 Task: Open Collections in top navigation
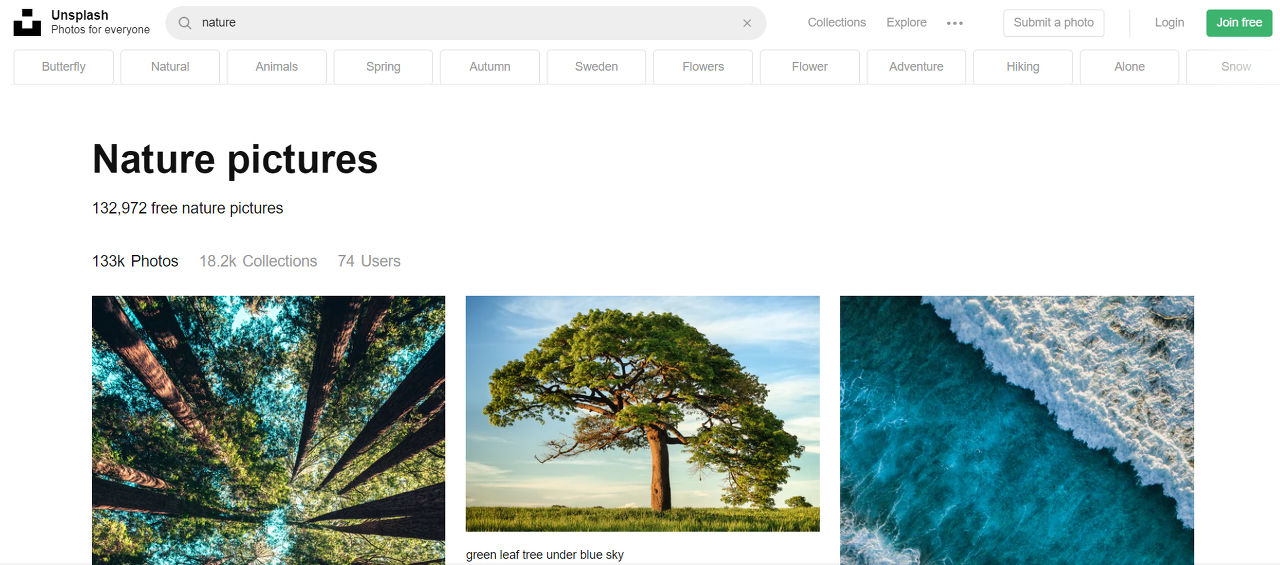click(x=837, y=22)
